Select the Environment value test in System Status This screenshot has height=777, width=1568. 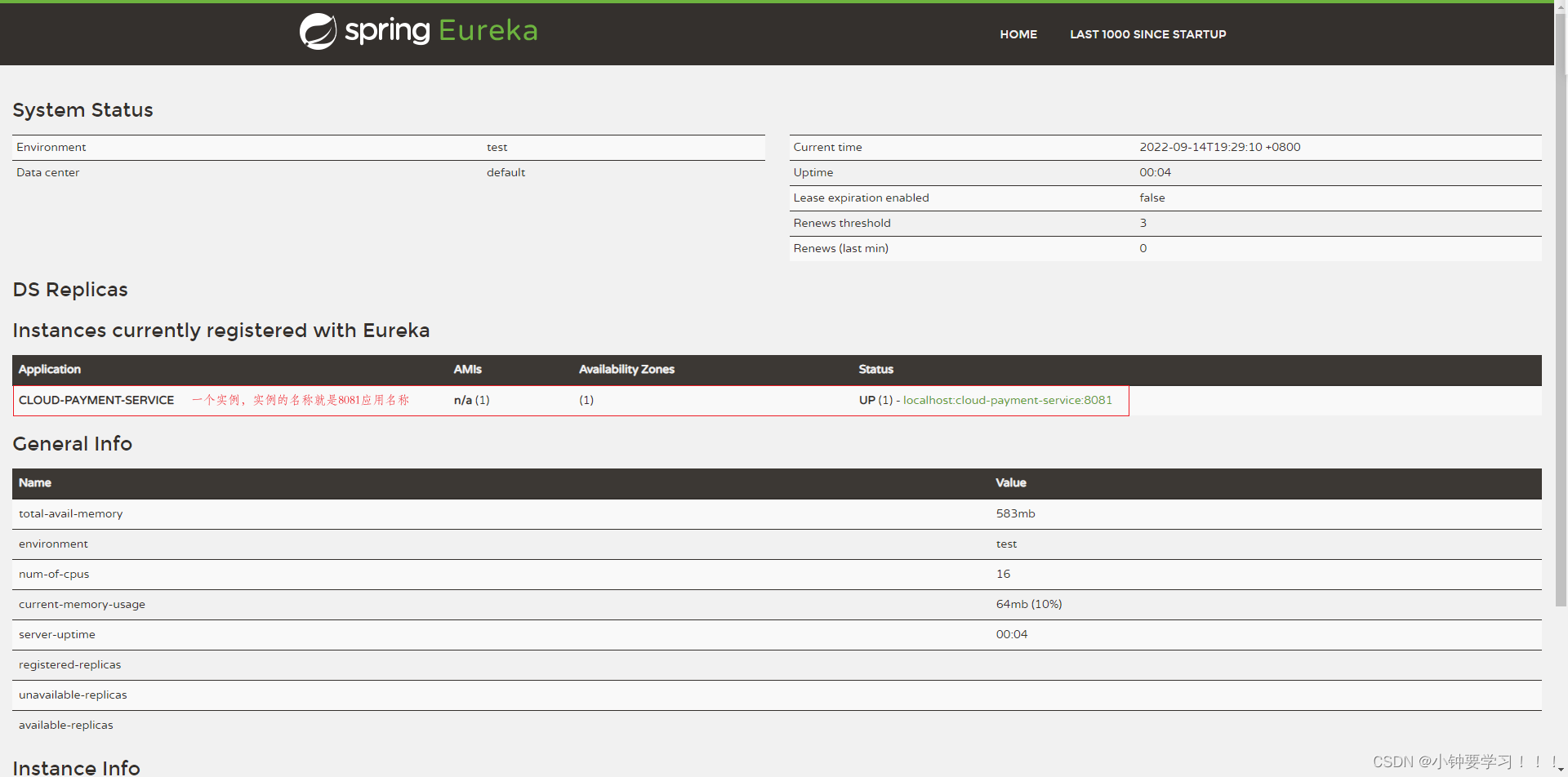(497, 147)
